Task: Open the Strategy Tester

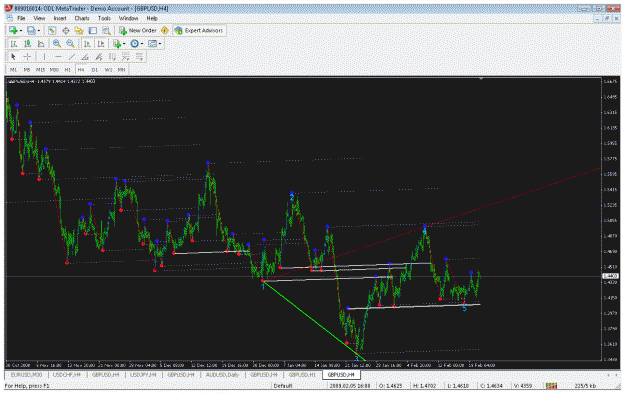Action: coord(106,30)
